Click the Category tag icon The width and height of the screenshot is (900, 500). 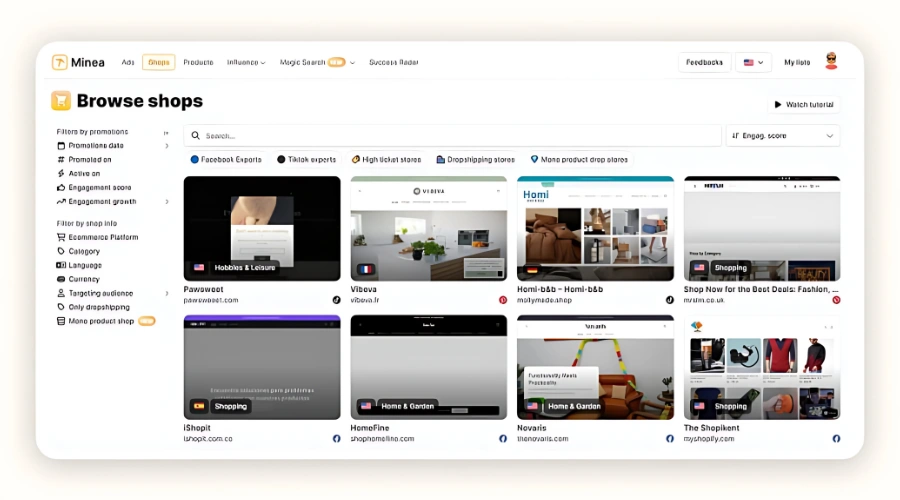pyautogui.click(x=61, y=251)
